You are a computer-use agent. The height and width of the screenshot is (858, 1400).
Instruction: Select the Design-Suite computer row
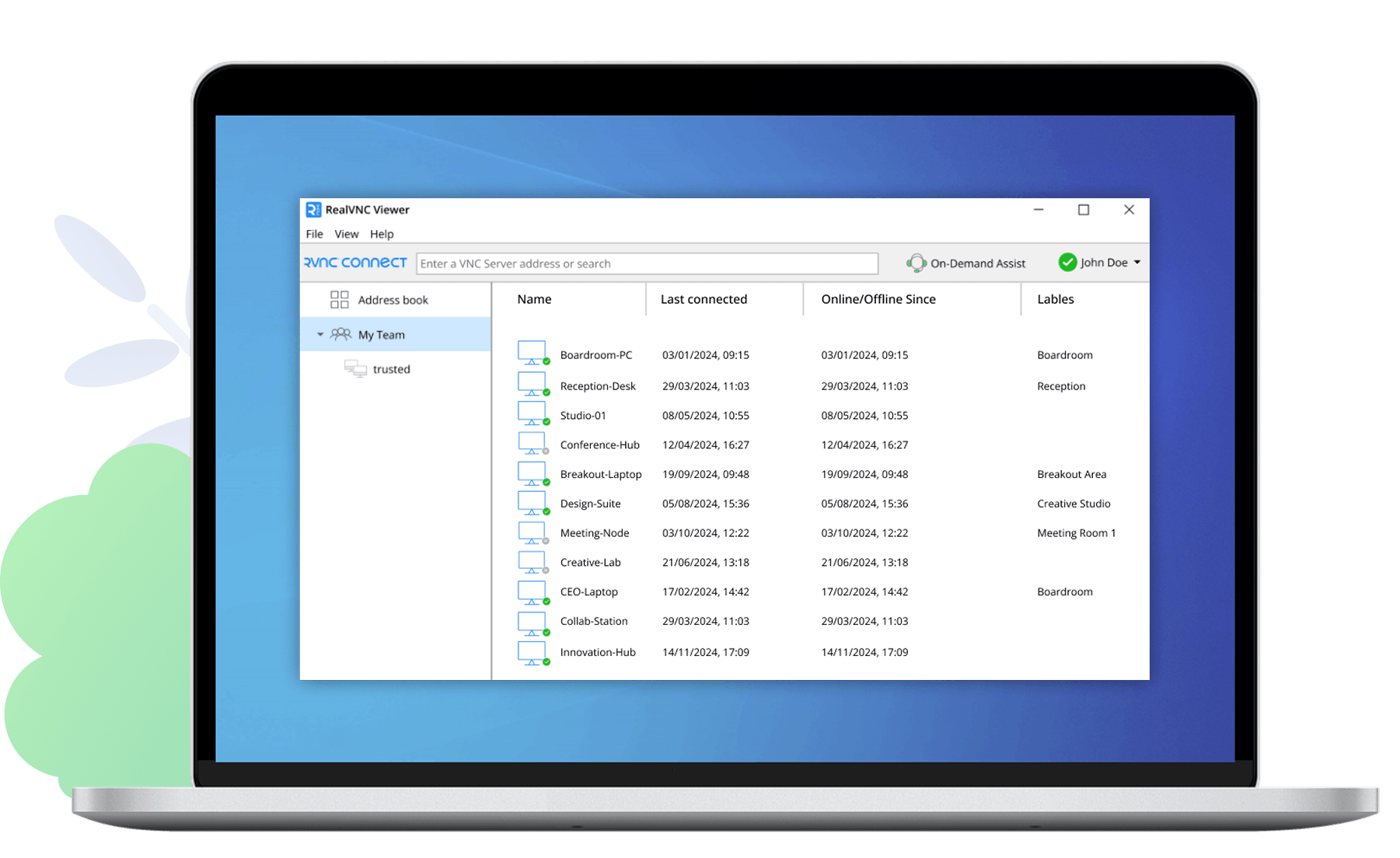590,504
